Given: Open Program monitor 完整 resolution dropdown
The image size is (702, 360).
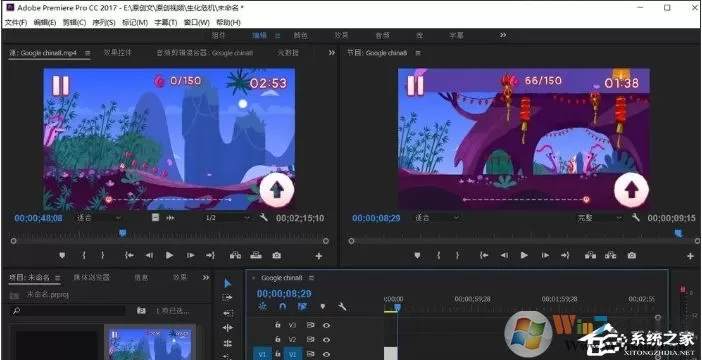Looking at the screenshot, I should pos(599,218).
